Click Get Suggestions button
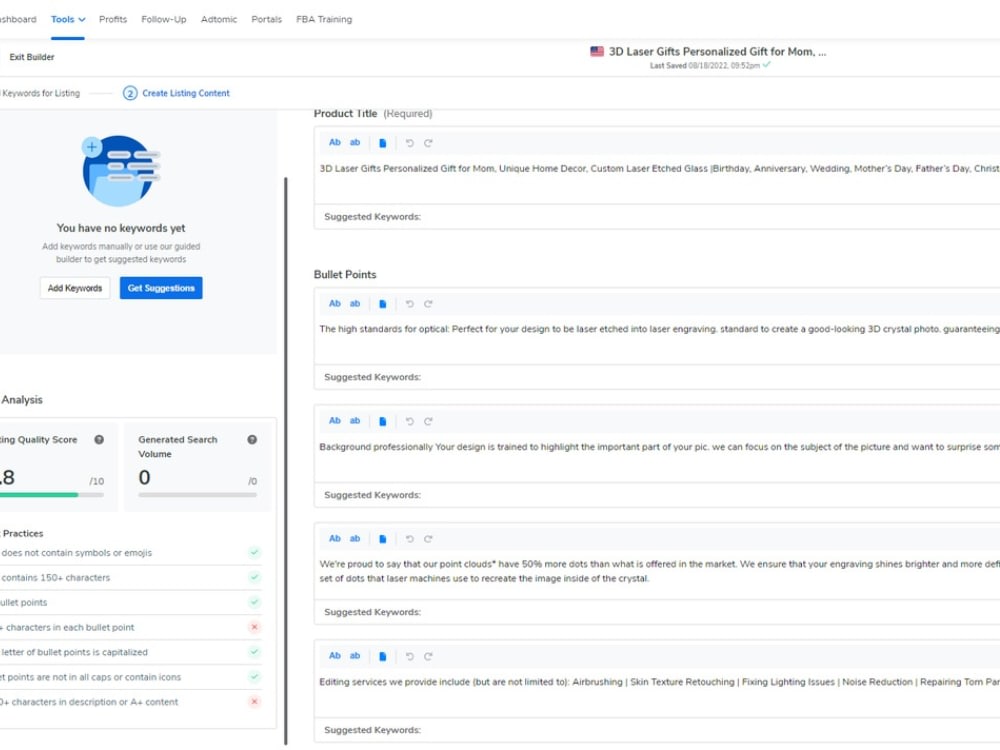The width and height of the screenshot is (1000, 750). [161, 288]
